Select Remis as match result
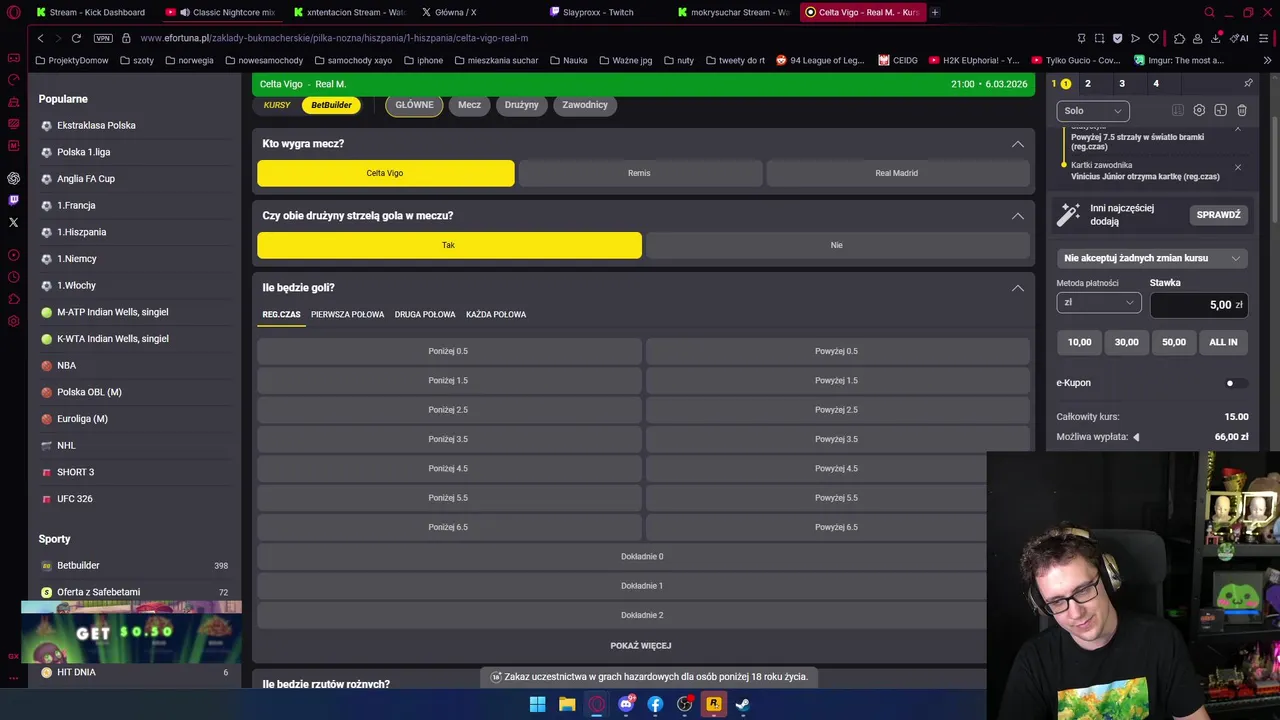The width and height of the screenshot is (1280, 720). click(x=639, y=173)
